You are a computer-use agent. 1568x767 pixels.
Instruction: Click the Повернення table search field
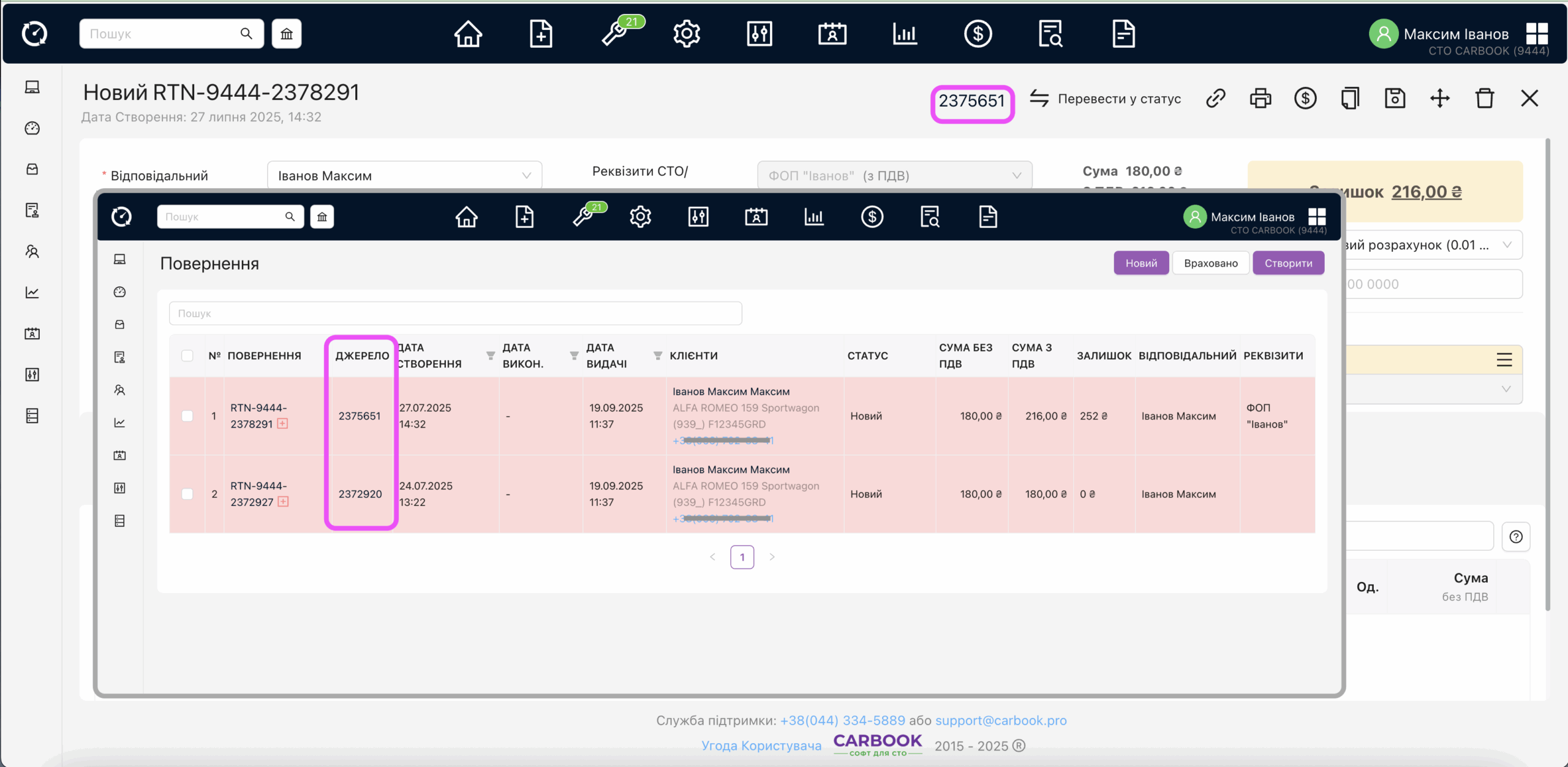click(x=455, y=313)
